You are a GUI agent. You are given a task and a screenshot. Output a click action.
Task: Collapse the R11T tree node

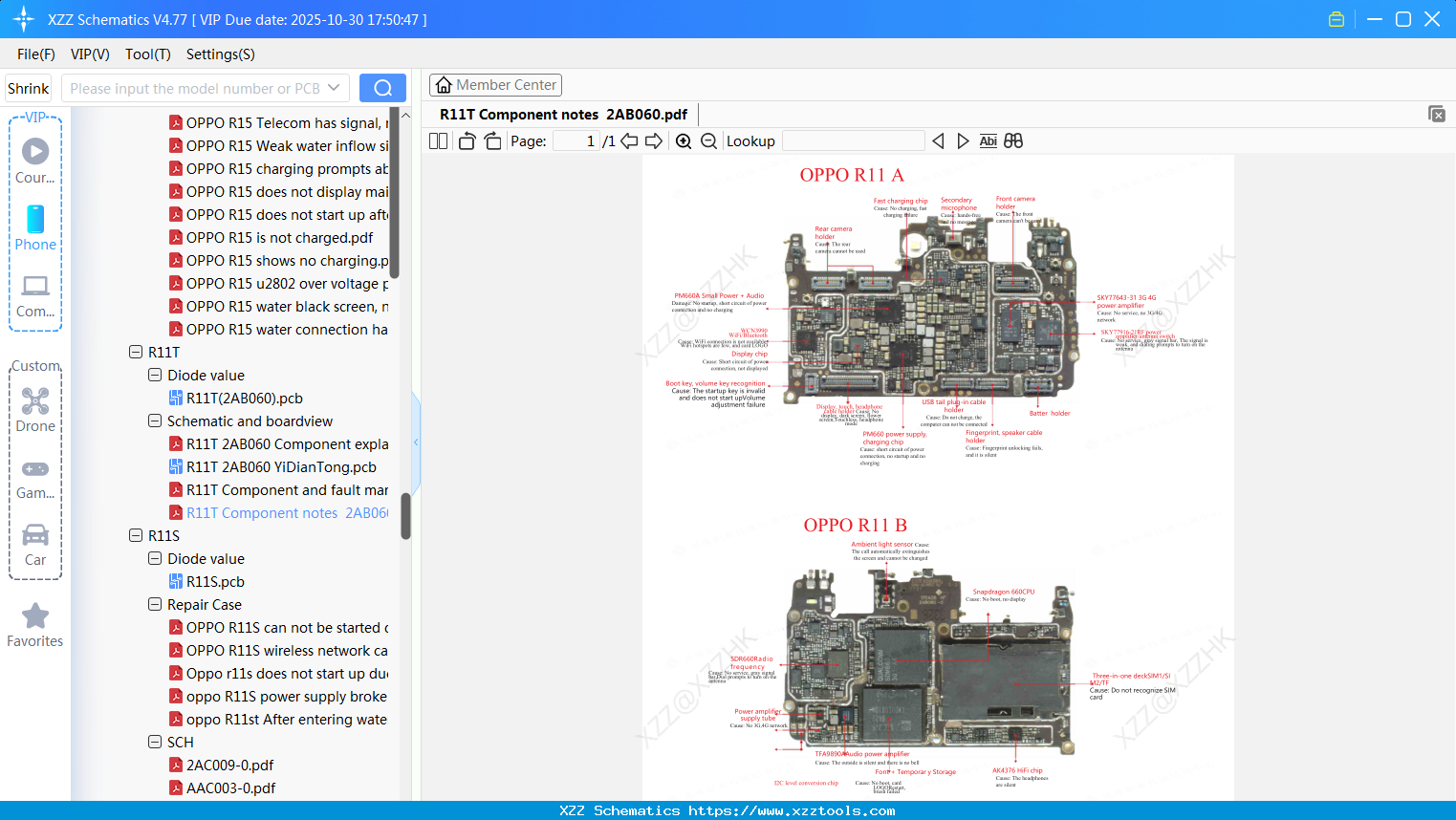point(135,352)
